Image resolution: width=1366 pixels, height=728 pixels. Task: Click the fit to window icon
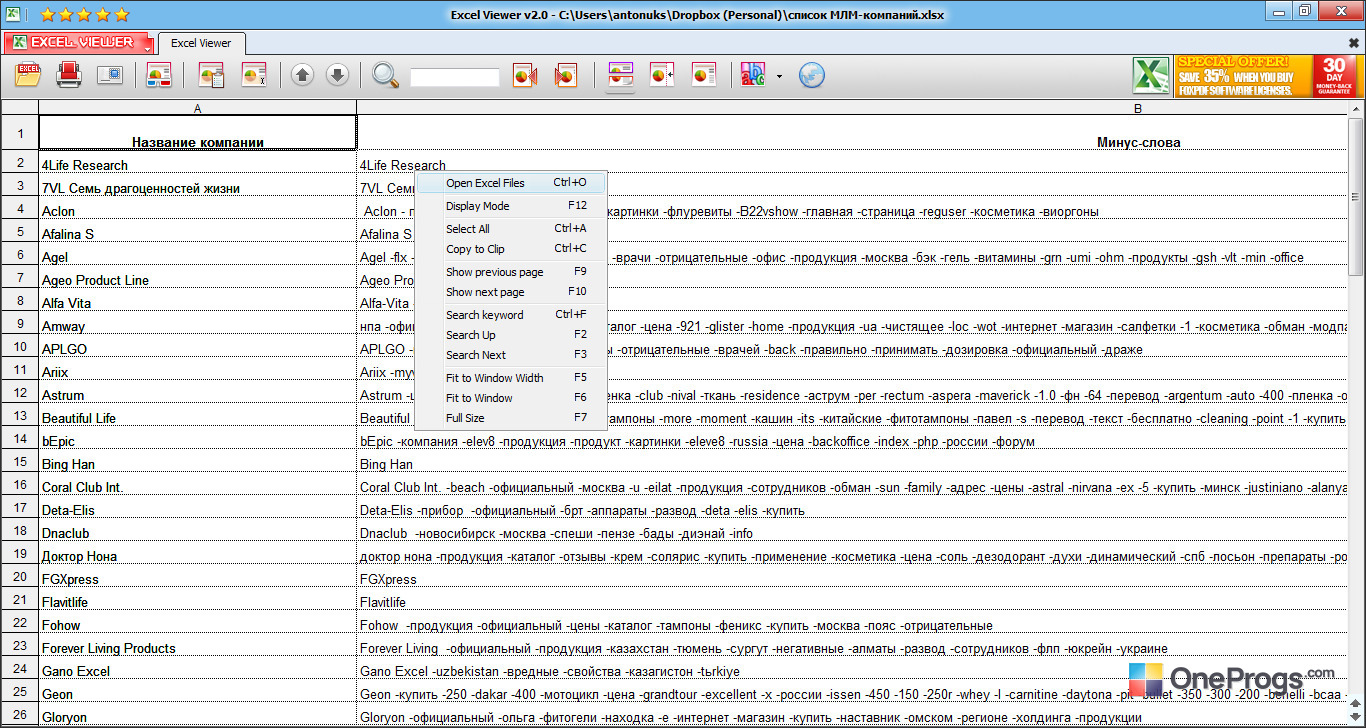click(x=662, y=75)
